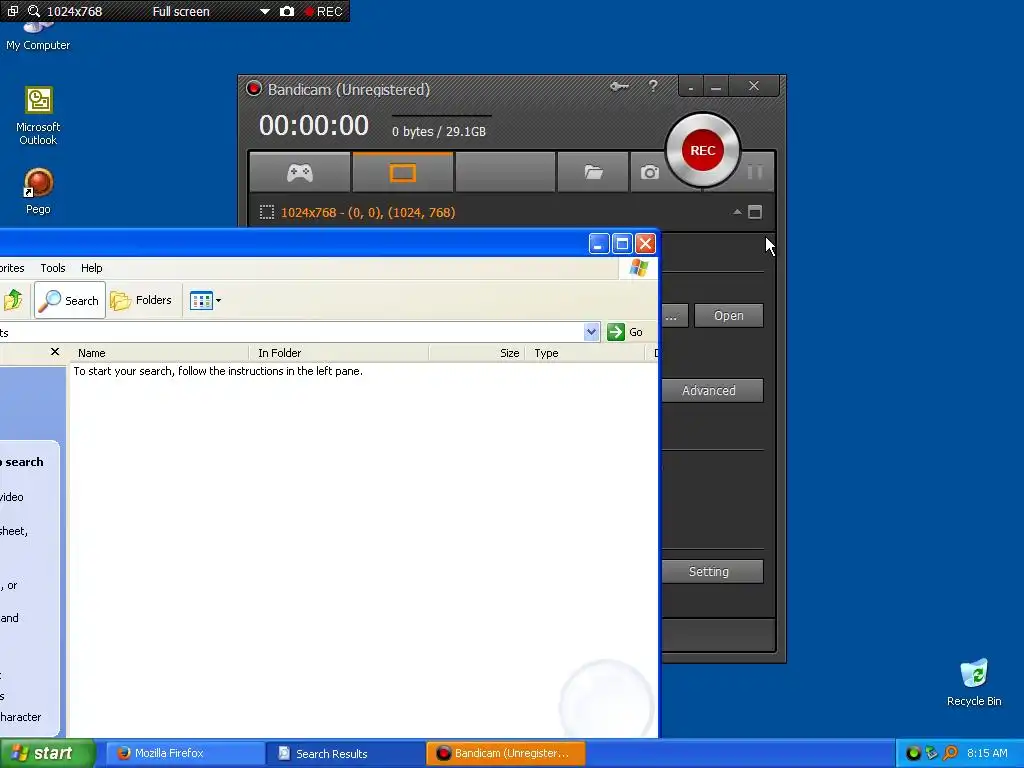Sort by the In Folder column header
The image size is (1024, 768).
[339, 353]
